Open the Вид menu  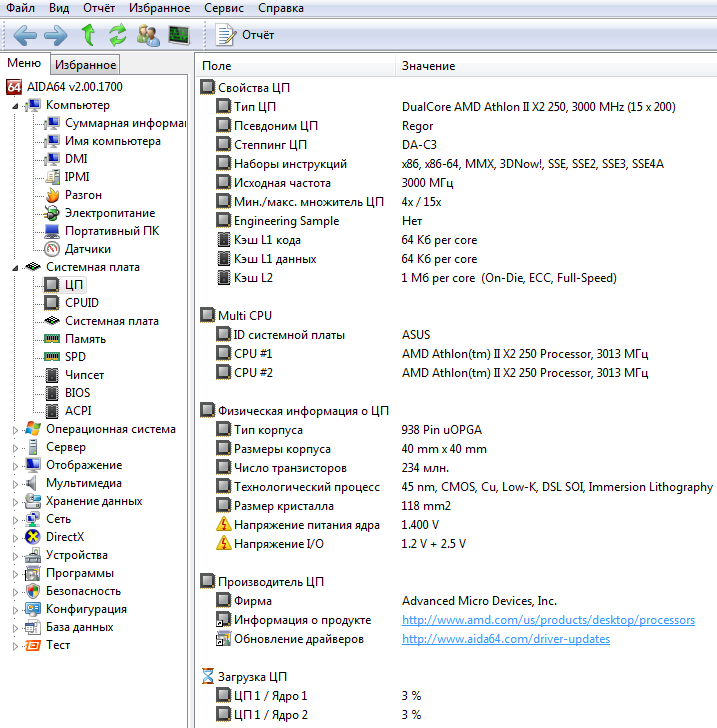[59, 8]
